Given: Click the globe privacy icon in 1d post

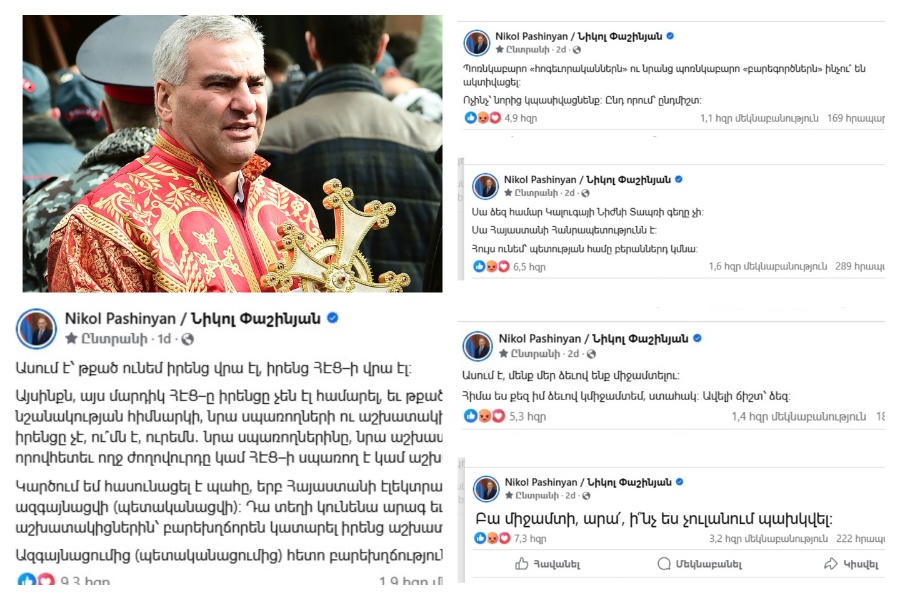Looking at the screenshot, I should point(188,339).
